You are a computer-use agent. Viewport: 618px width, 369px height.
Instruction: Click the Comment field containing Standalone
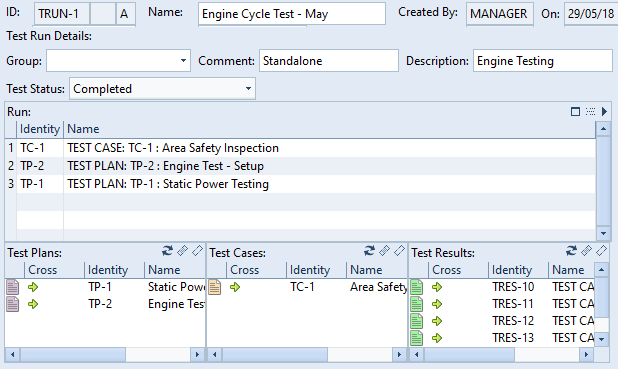click(x=329, y=61)
